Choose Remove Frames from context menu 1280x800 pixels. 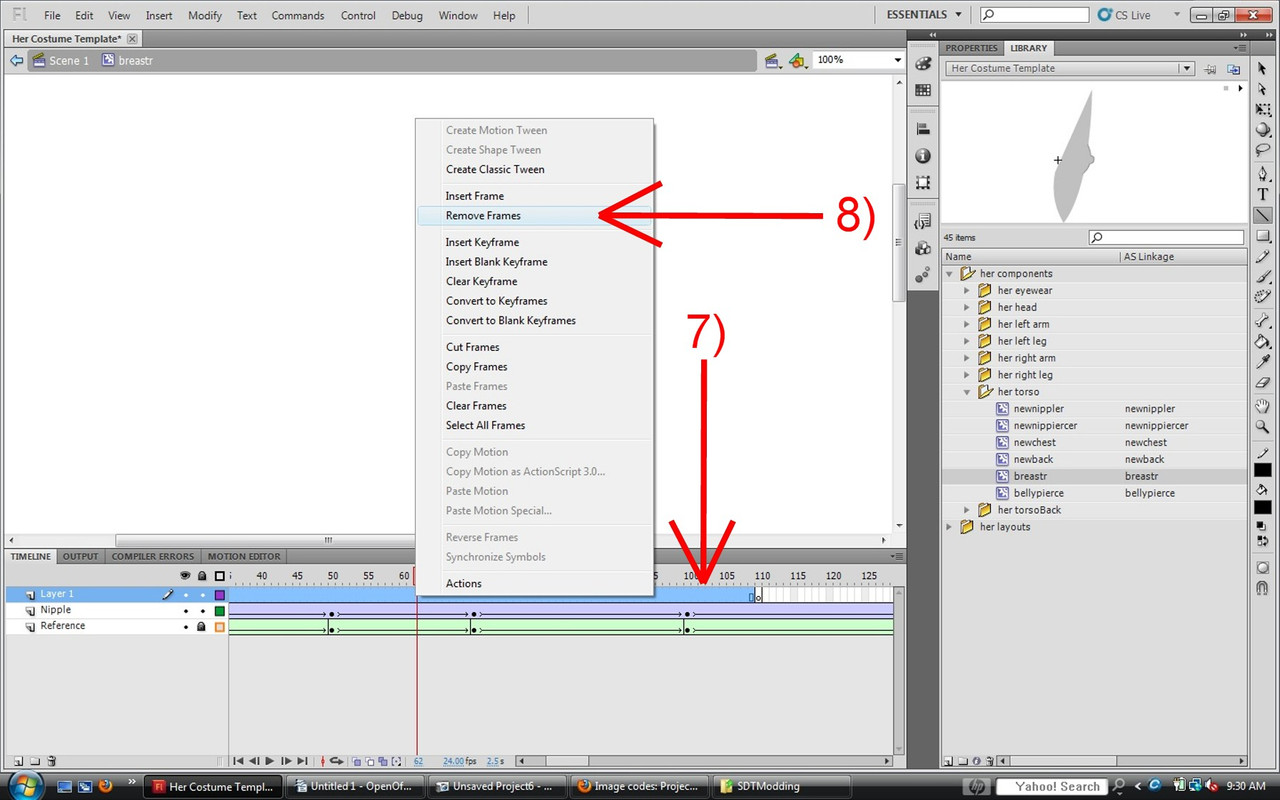pyautogui.click(x=483, y=216)
